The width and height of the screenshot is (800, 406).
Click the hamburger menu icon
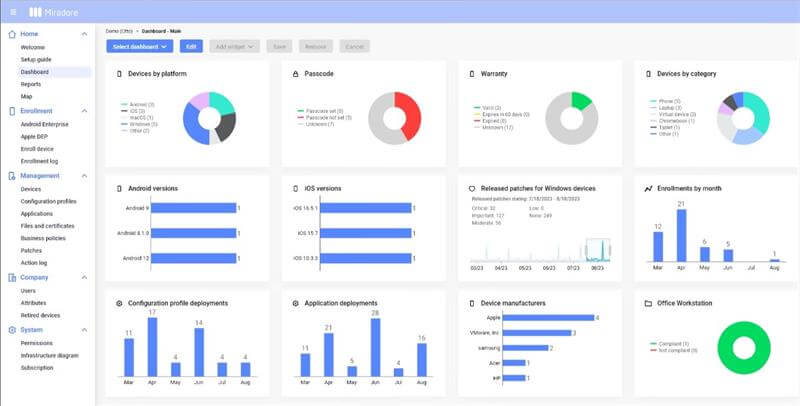point(13,12)
